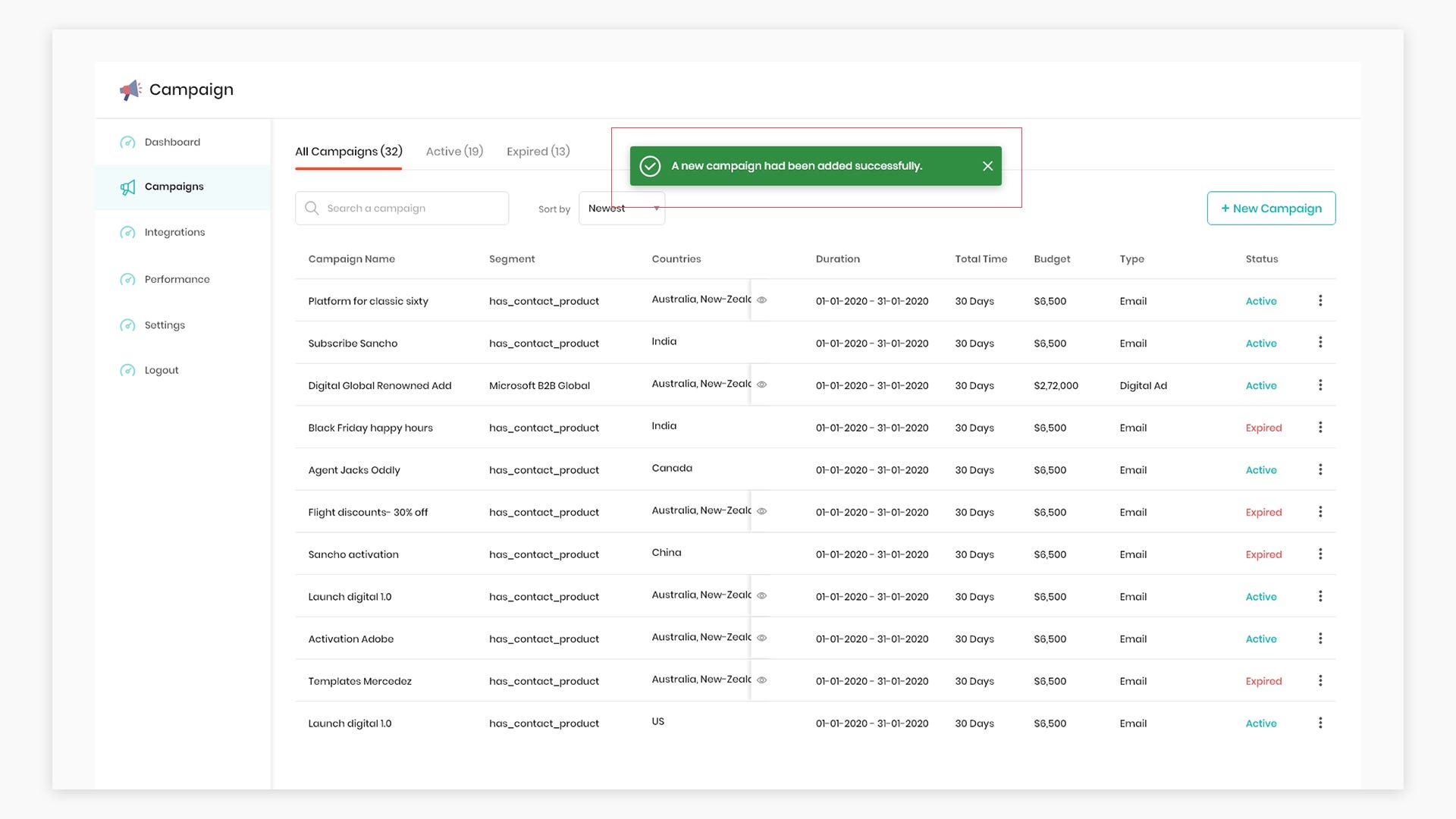Click the Total Time column header
This screenshot has height=819, width=1456.
point(981,259)
